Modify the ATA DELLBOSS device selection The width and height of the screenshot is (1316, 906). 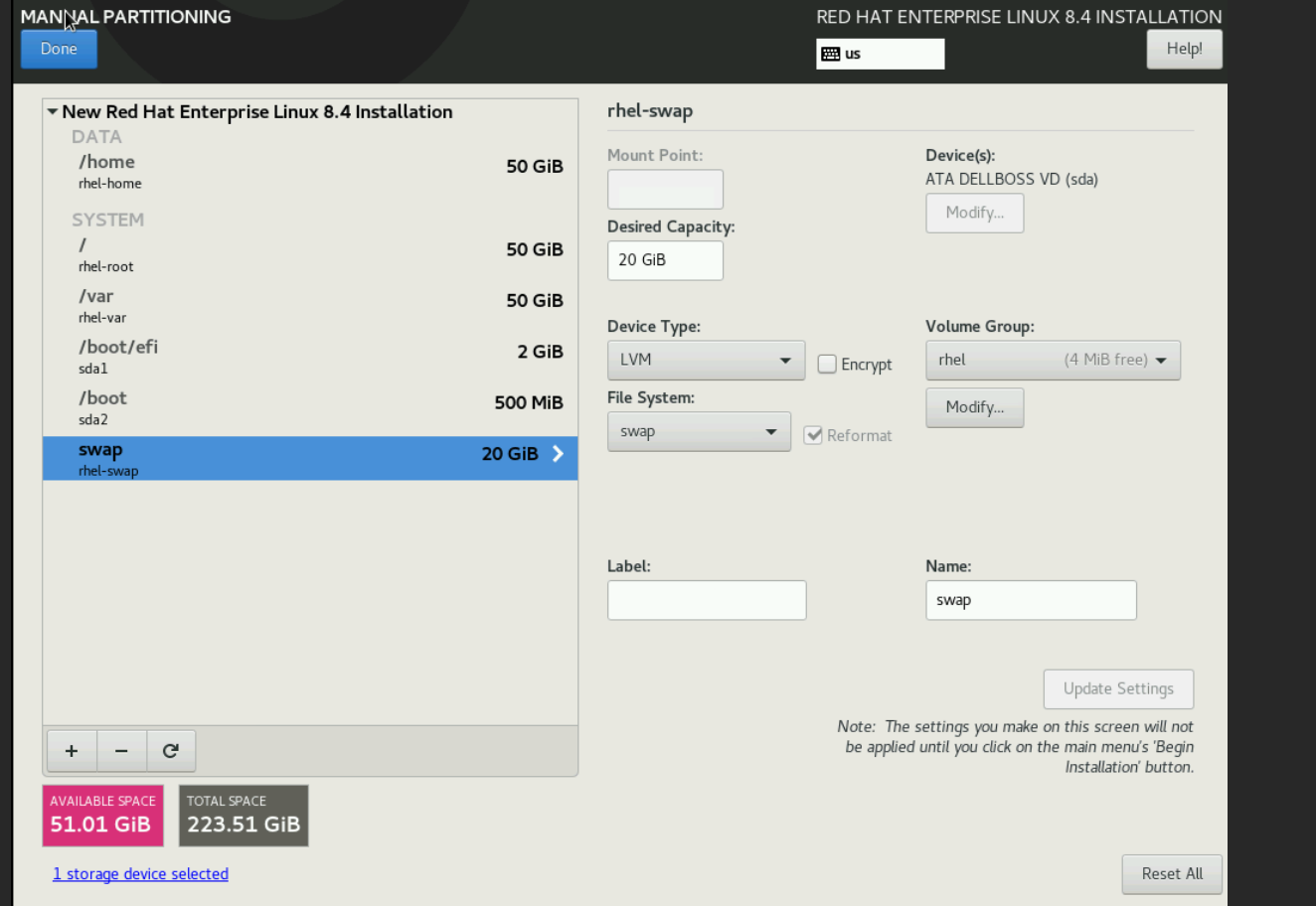point(974,213)
